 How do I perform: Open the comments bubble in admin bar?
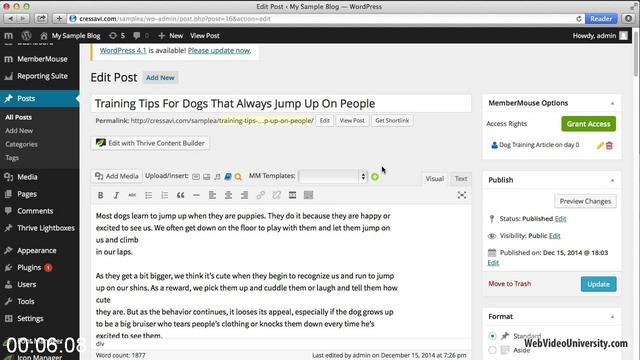[x=140, y=36]
